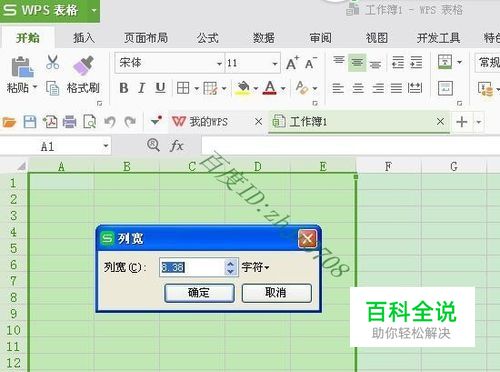
Task: Open the font name 宋体 dropdown
Action: click(x=219, y=63)
